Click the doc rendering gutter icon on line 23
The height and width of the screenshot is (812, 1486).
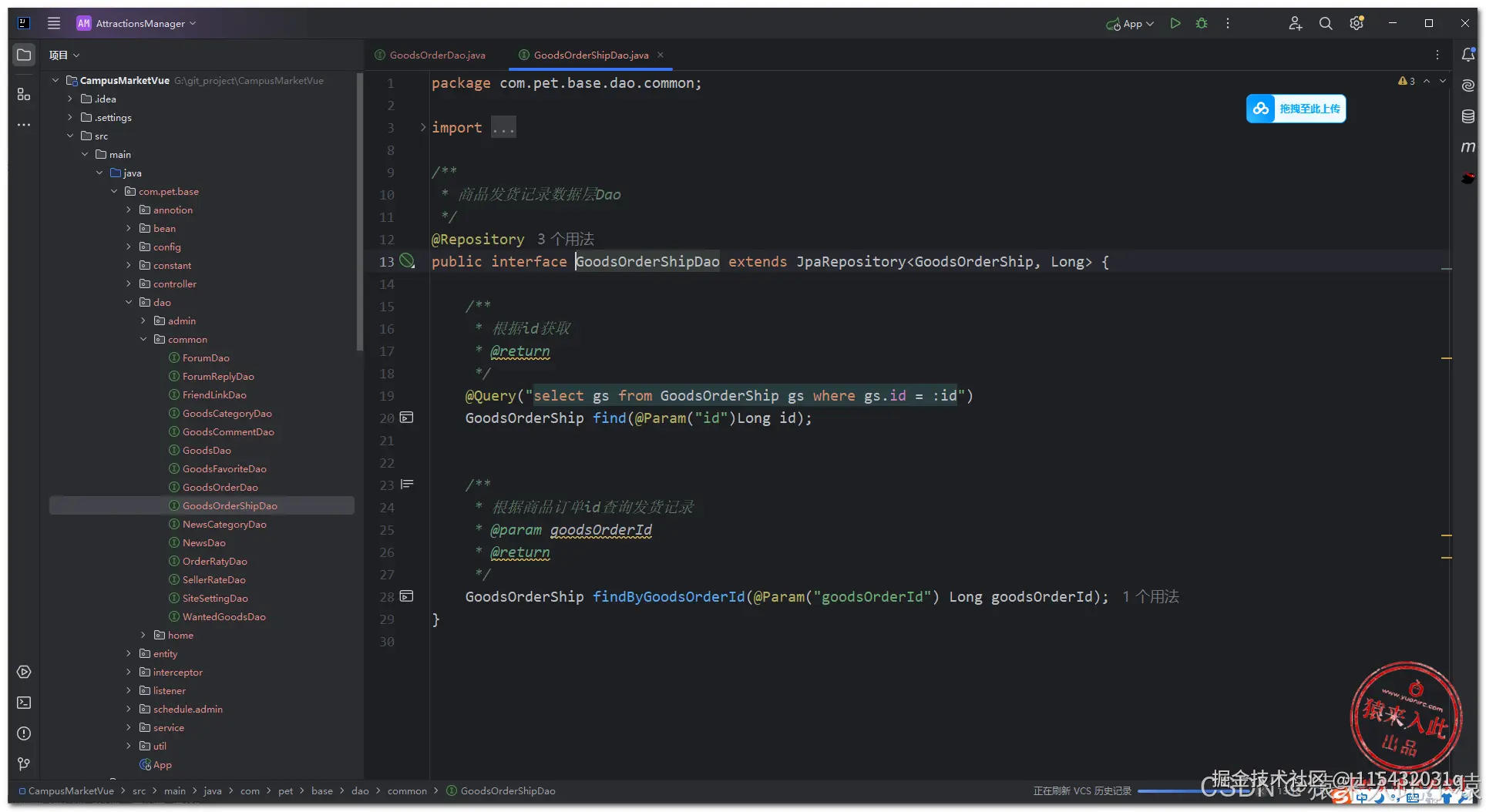[x=407, y=485]
